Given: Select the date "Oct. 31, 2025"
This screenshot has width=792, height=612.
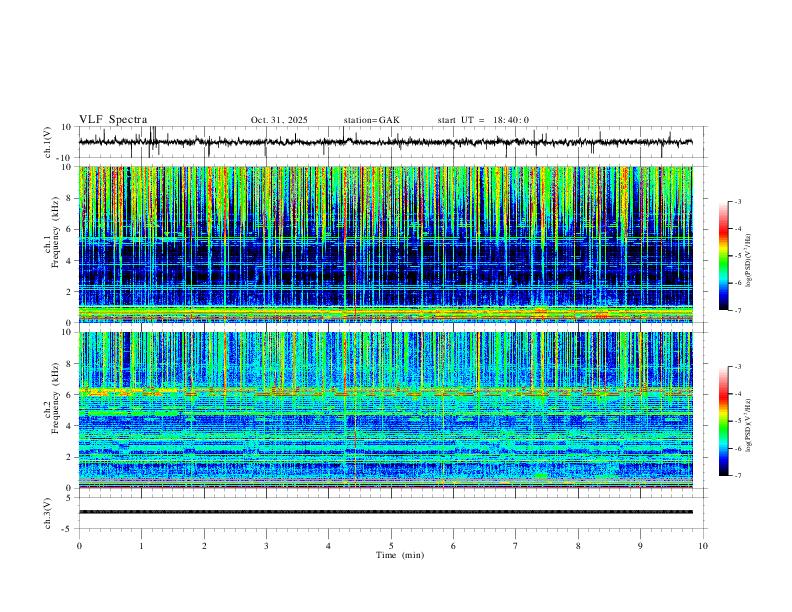Looking at the screenshot, I should (279, 120).
